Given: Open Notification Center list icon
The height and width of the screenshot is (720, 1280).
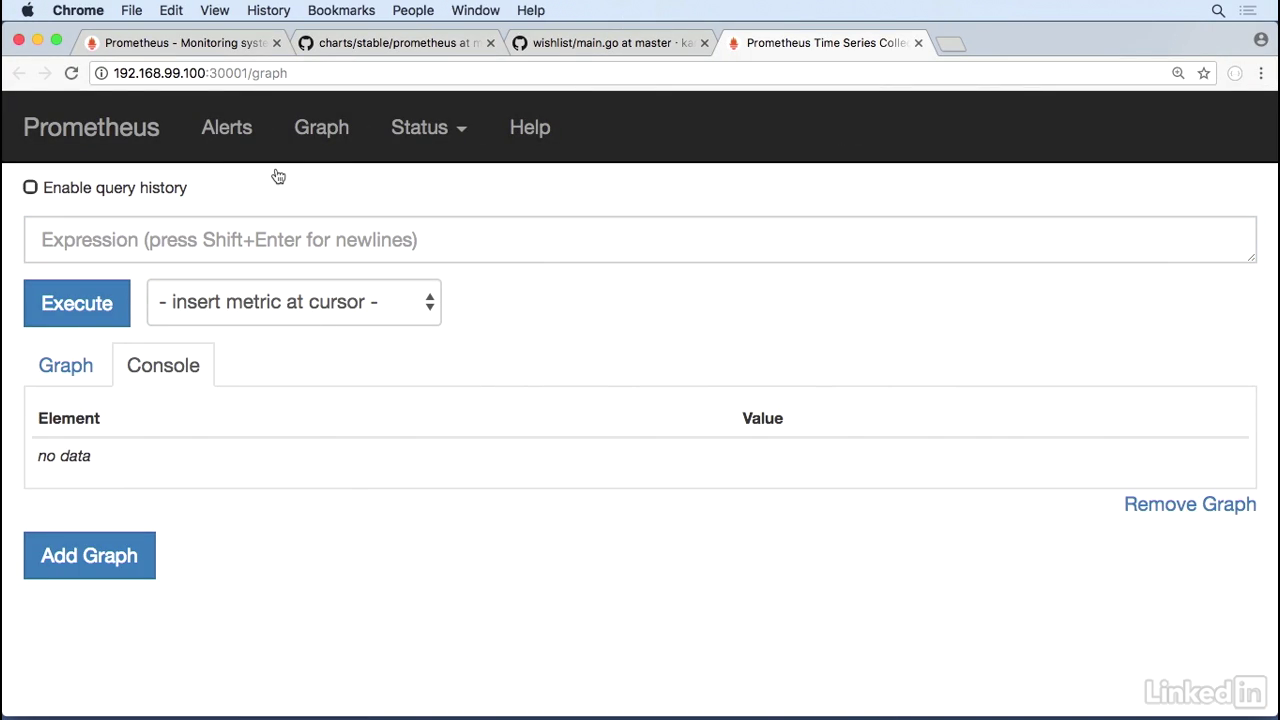Looking at the screenshot, I should pyautogui.click(x=1248, y=10).
